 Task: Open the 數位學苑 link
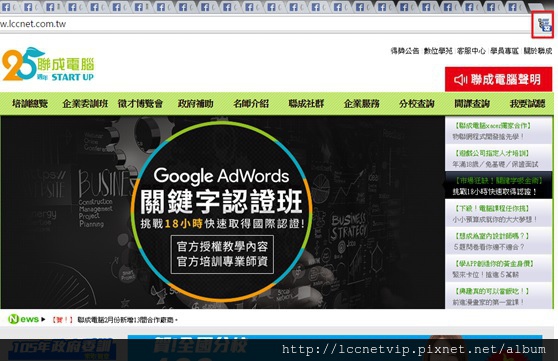(x=438, y=51)
